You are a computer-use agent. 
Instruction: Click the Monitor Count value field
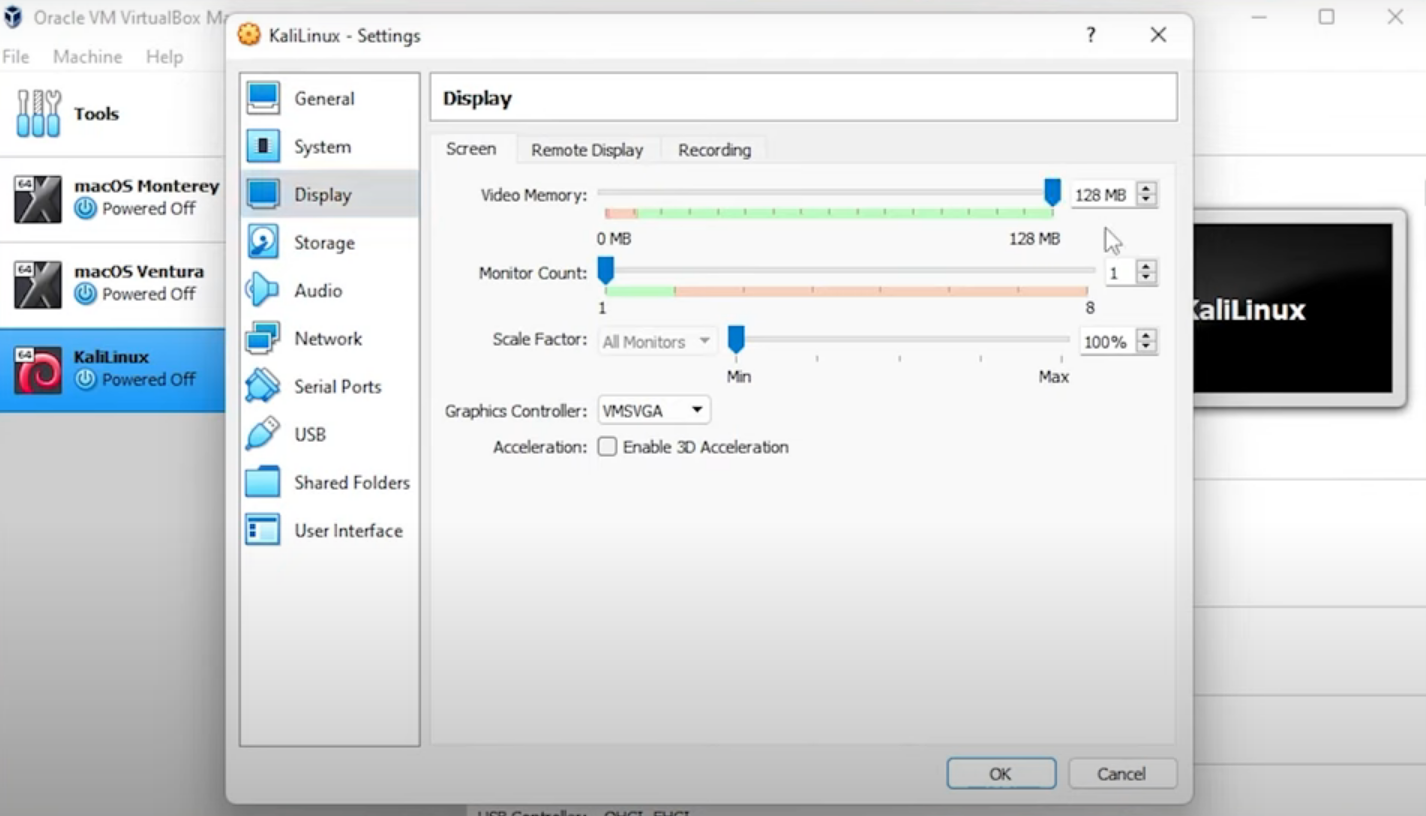[x=1121, y=272]
